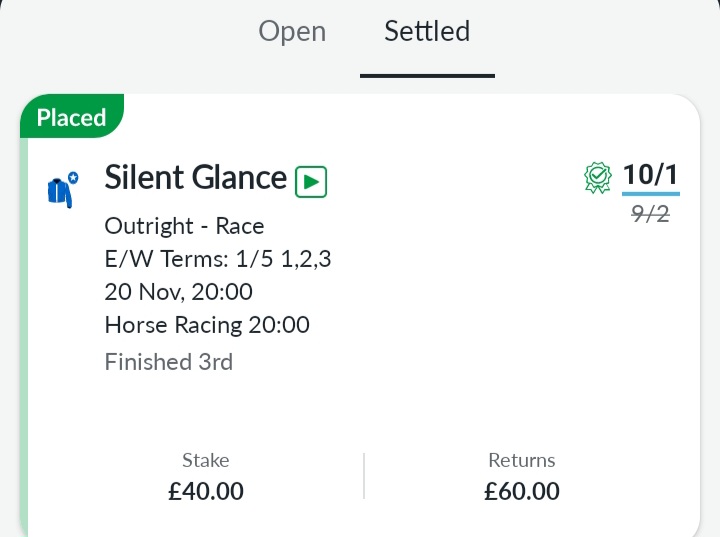Click the green Placed status badge
The image size is (720, 537).
click(x=72, y=116)
